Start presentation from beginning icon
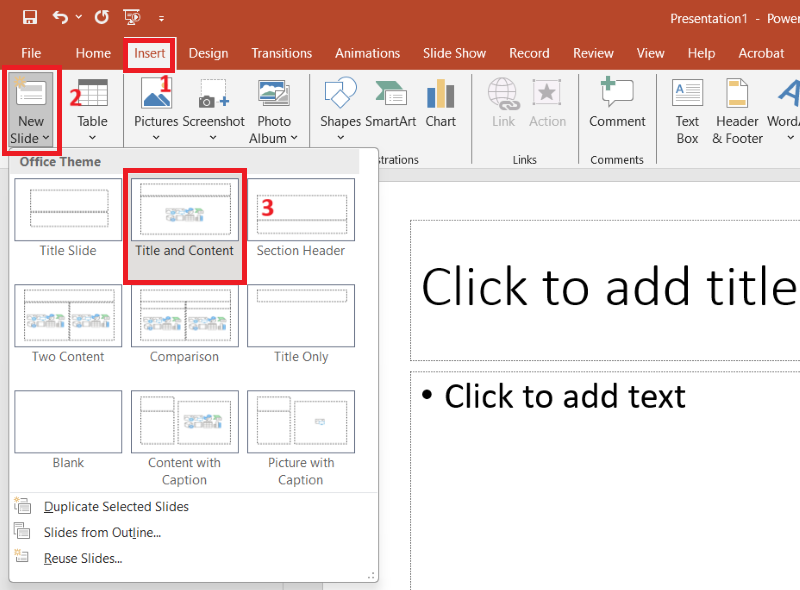 [x=132, y=18]
